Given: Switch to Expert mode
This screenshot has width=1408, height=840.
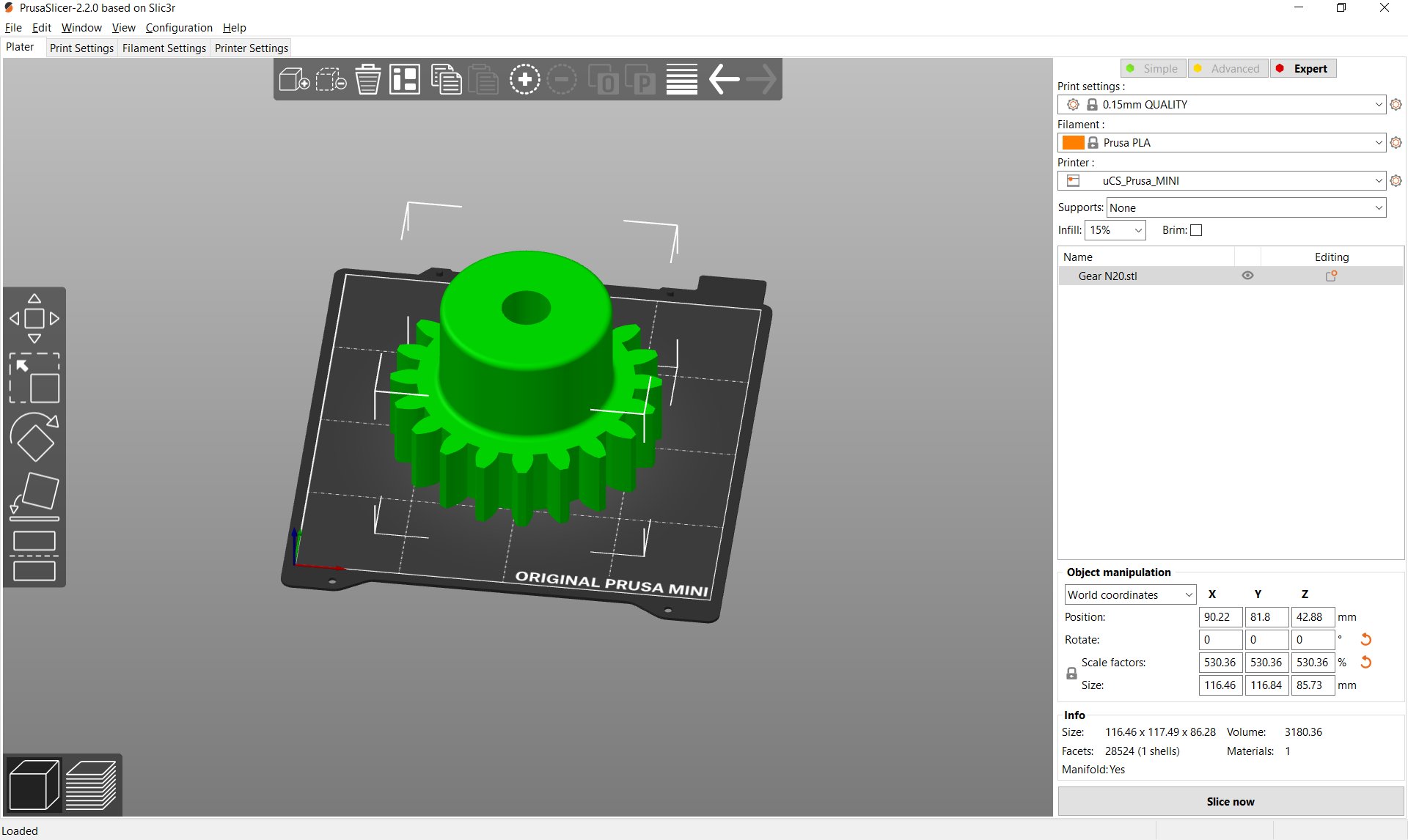Looking at the screenshot, I should click(x=1303, y=68).
